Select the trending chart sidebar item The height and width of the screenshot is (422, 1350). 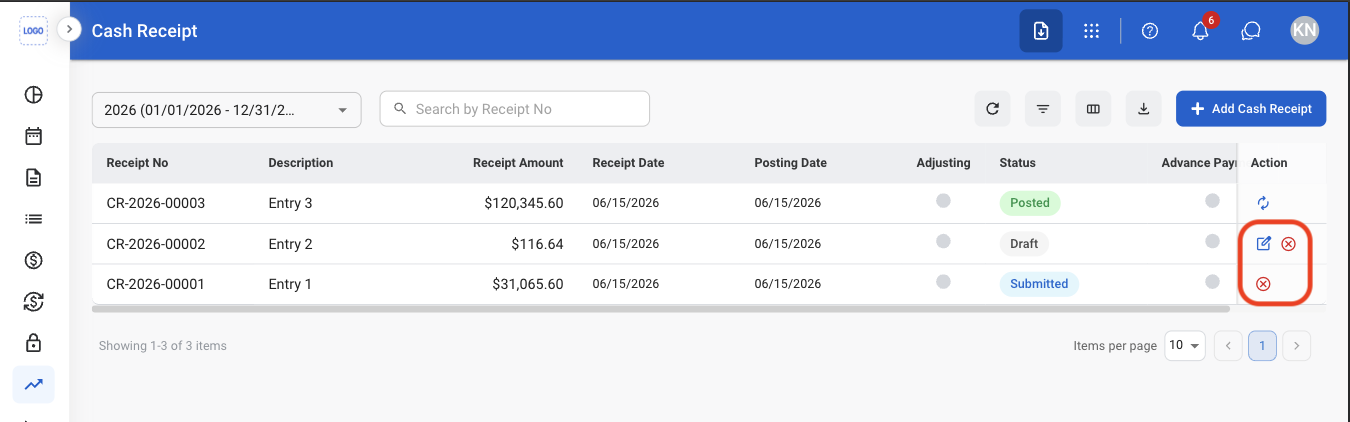click(x=33, y=384)
